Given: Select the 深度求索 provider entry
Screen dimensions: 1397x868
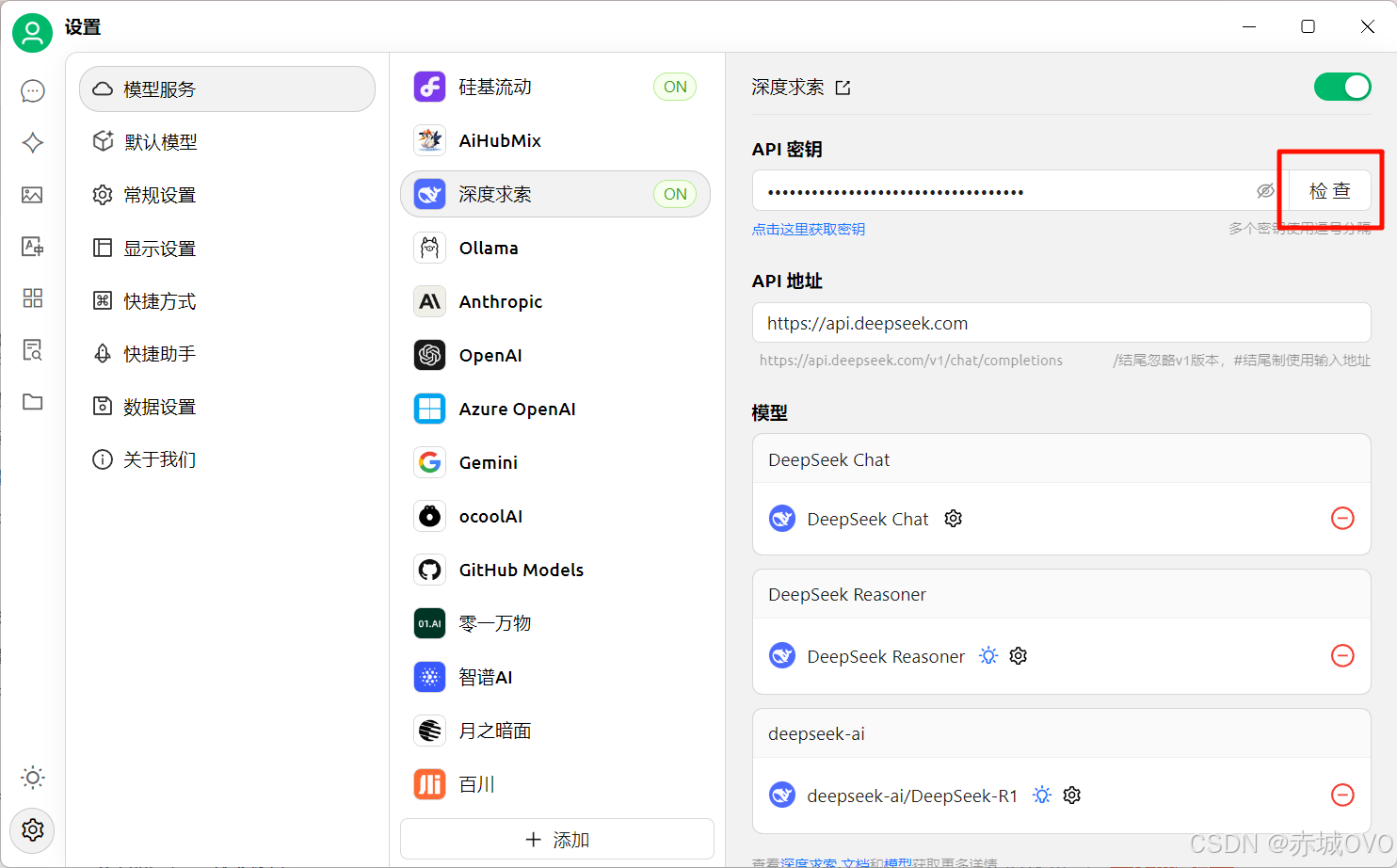Looking at the screenshot, I should coord(555,194).
